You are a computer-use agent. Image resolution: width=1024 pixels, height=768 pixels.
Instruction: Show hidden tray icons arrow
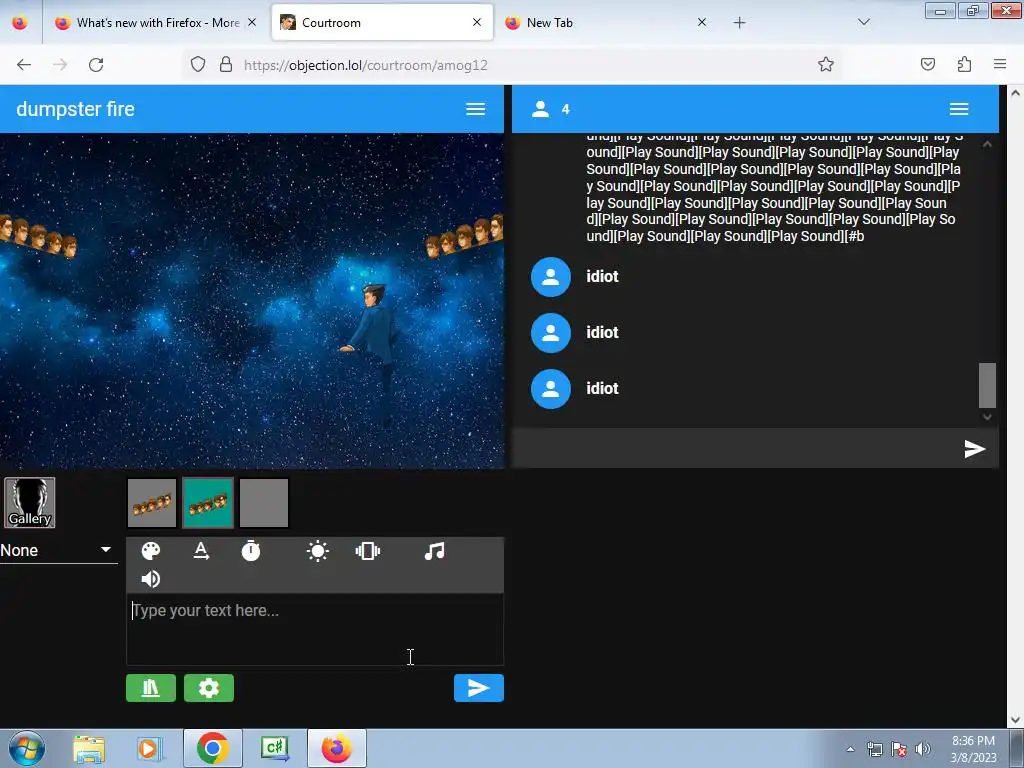coord(850,749)
